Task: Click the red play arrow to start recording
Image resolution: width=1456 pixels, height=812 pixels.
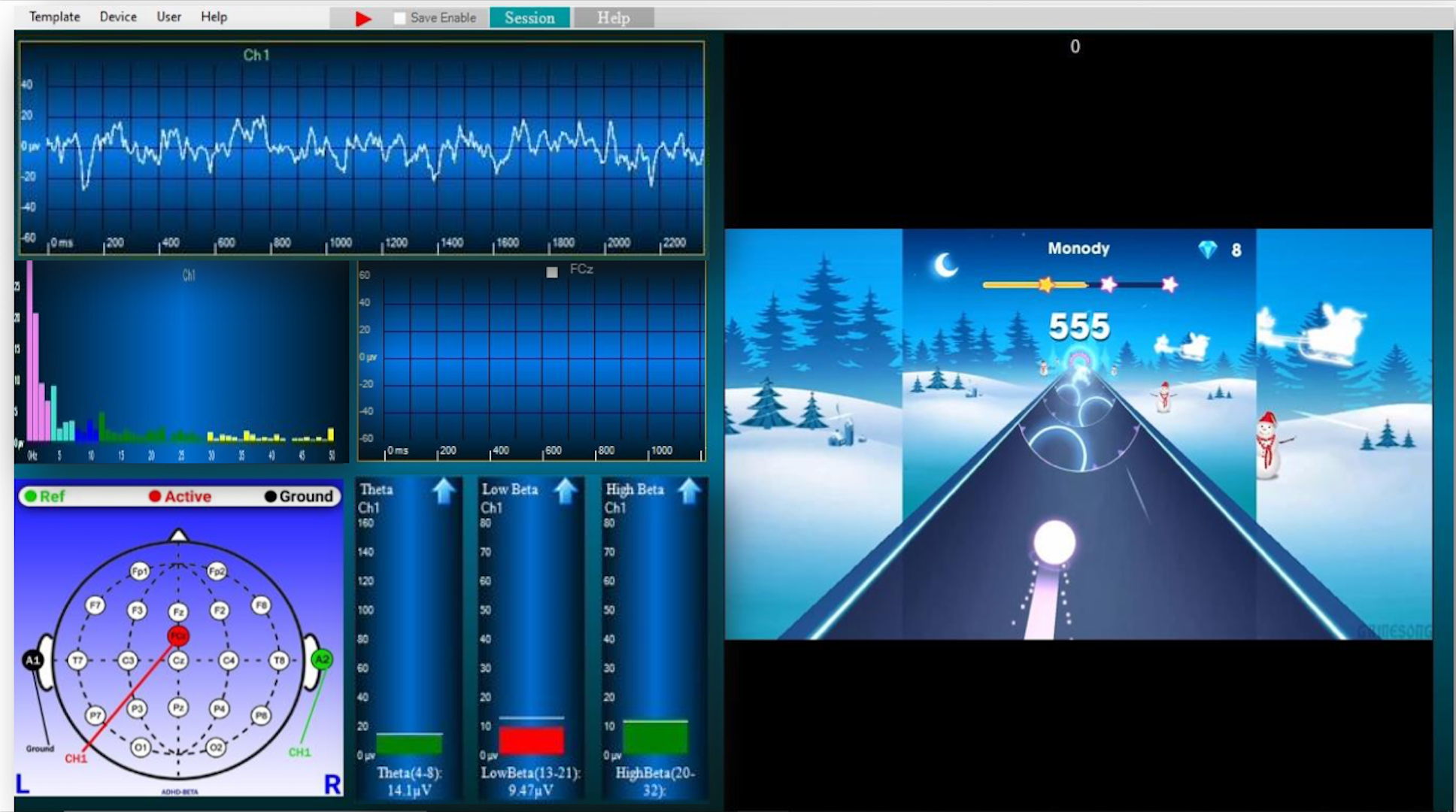Action: pyautogui.click(x=362, y=17)
